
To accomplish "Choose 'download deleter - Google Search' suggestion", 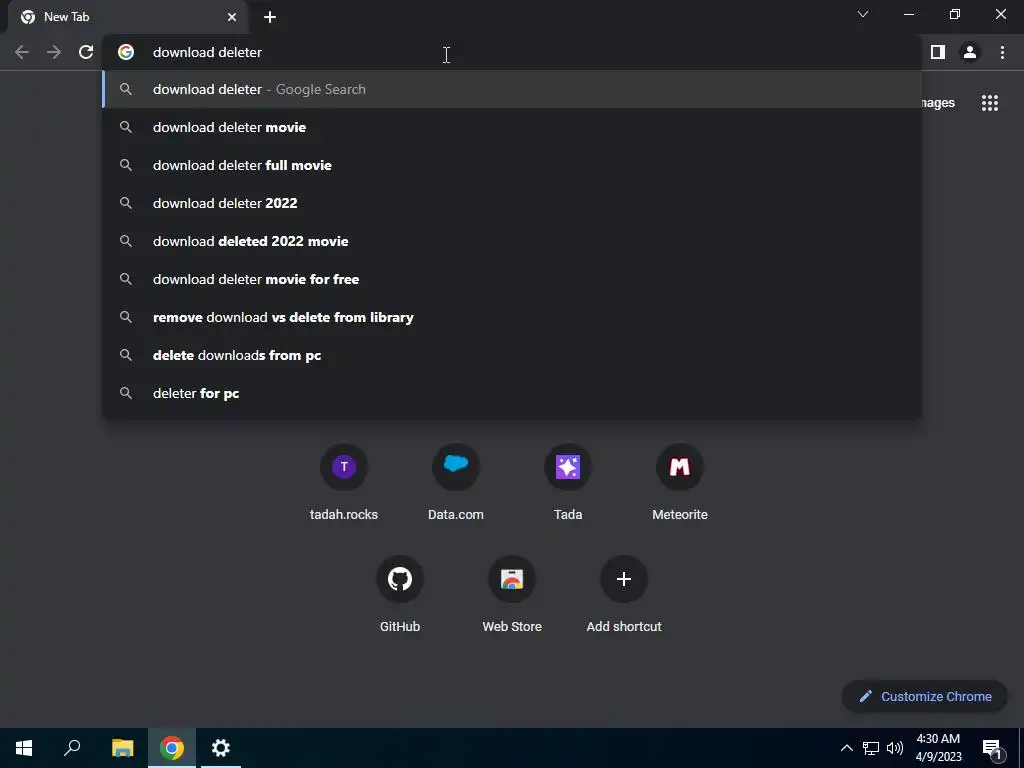I will coord(512,89).
